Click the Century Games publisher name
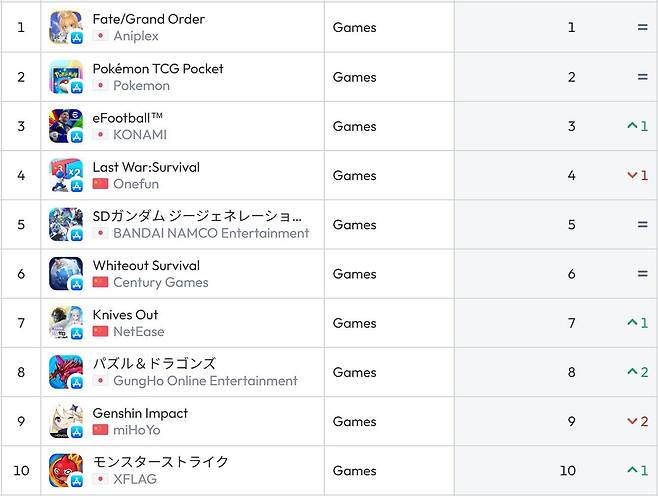 (160, 282)
